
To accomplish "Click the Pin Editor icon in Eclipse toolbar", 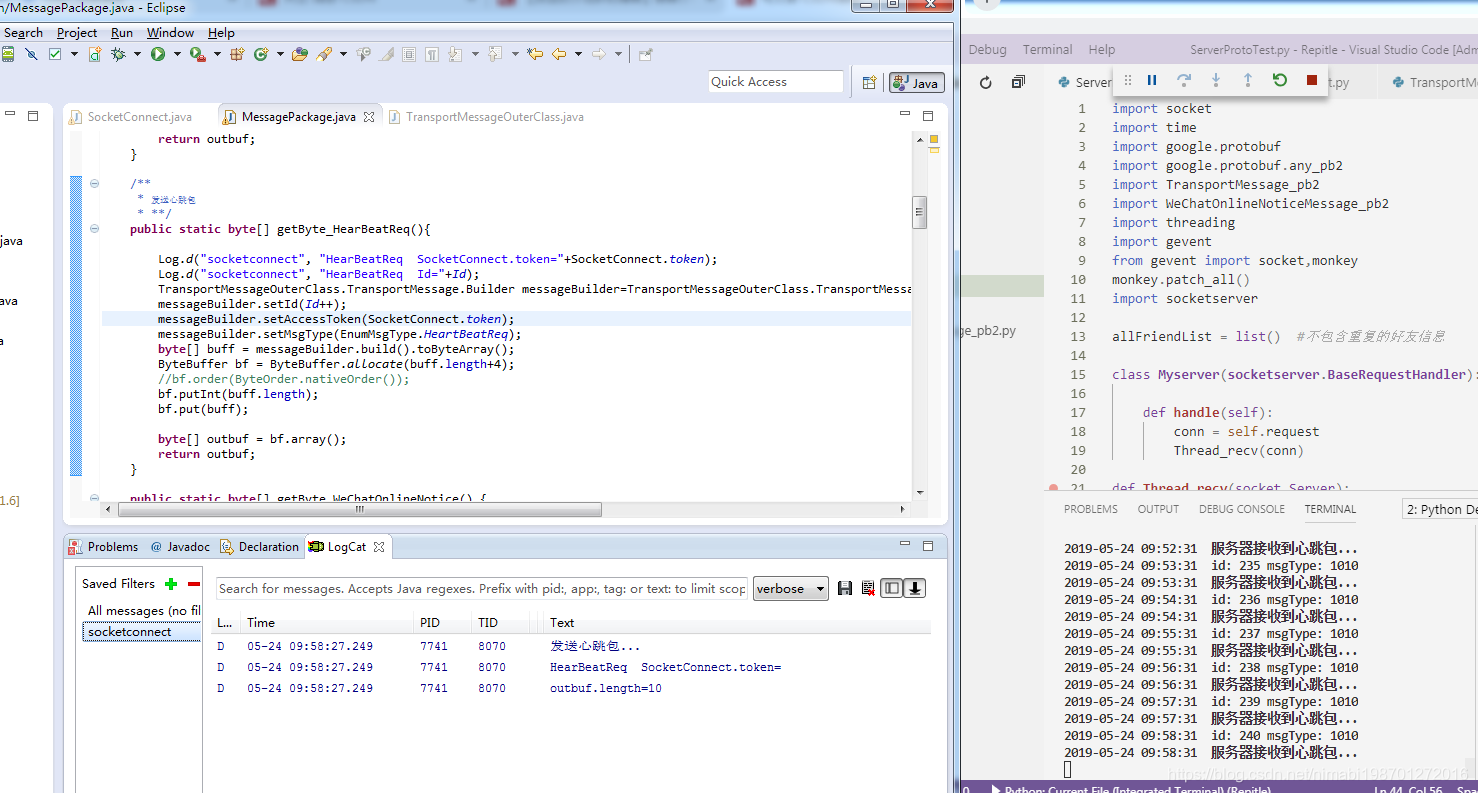I will 645,54.
